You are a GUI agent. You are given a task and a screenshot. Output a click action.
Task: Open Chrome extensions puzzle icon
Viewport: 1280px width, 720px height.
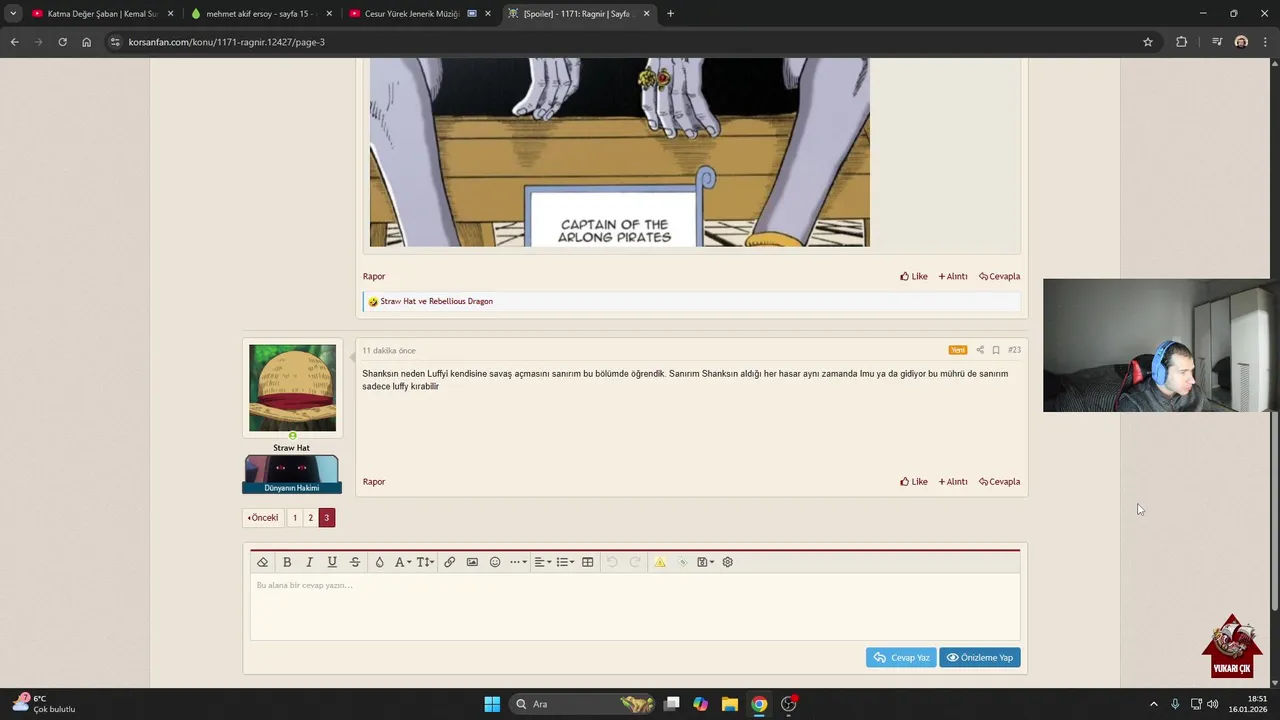point(1182,42)
